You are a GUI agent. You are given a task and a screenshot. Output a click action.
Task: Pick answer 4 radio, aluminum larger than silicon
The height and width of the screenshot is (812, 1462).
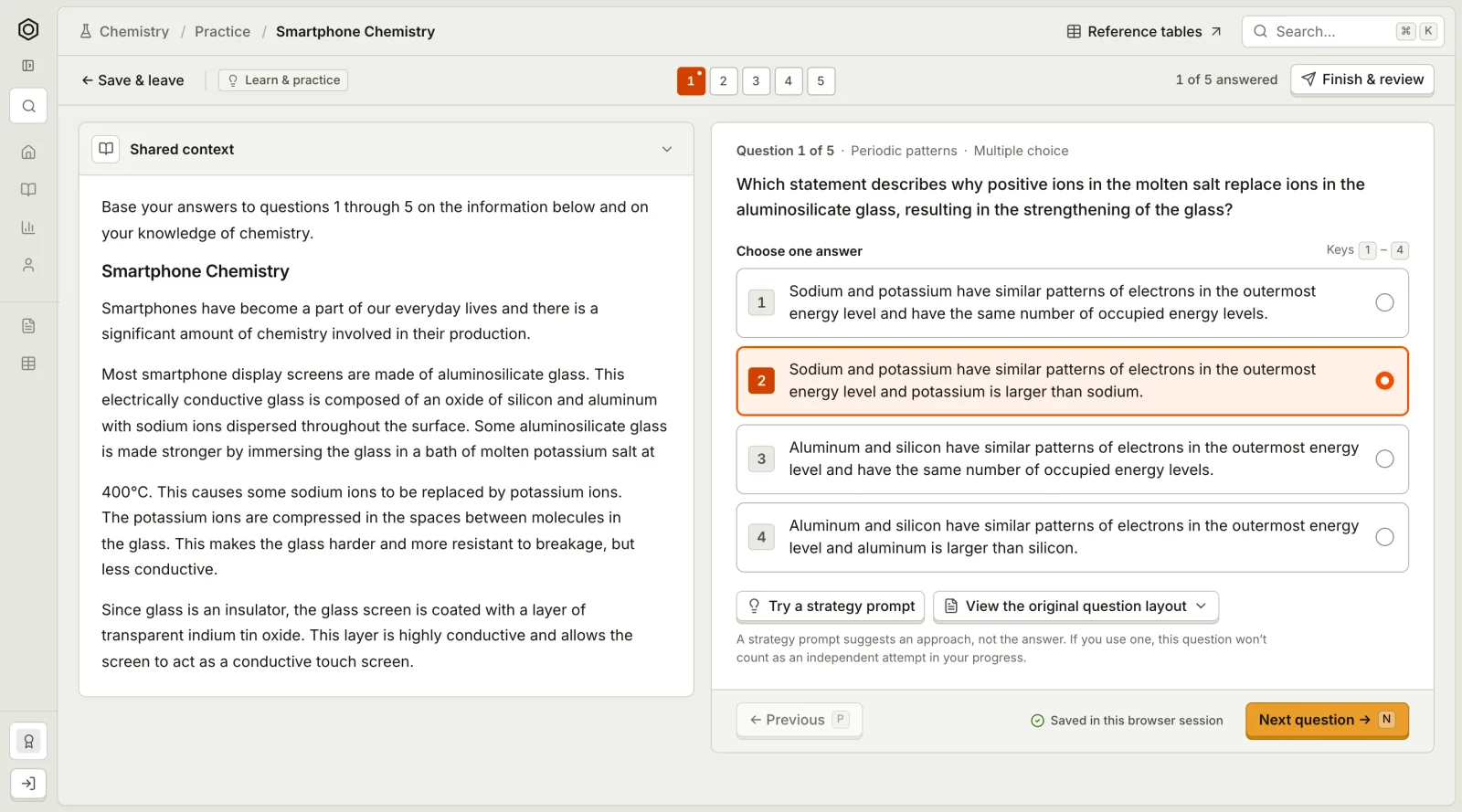[1384, 537]
